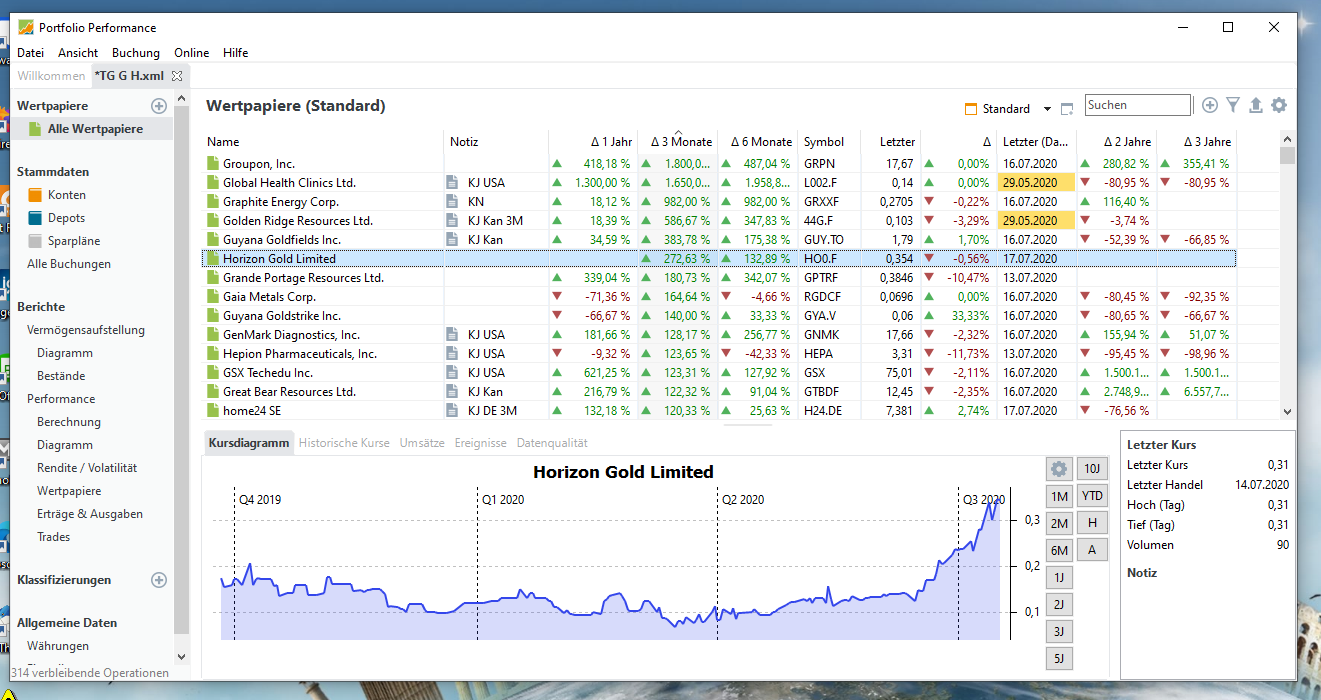Click the Portfolio Performance app icon in title bar

pyautogui.click(x=26, y=27)
